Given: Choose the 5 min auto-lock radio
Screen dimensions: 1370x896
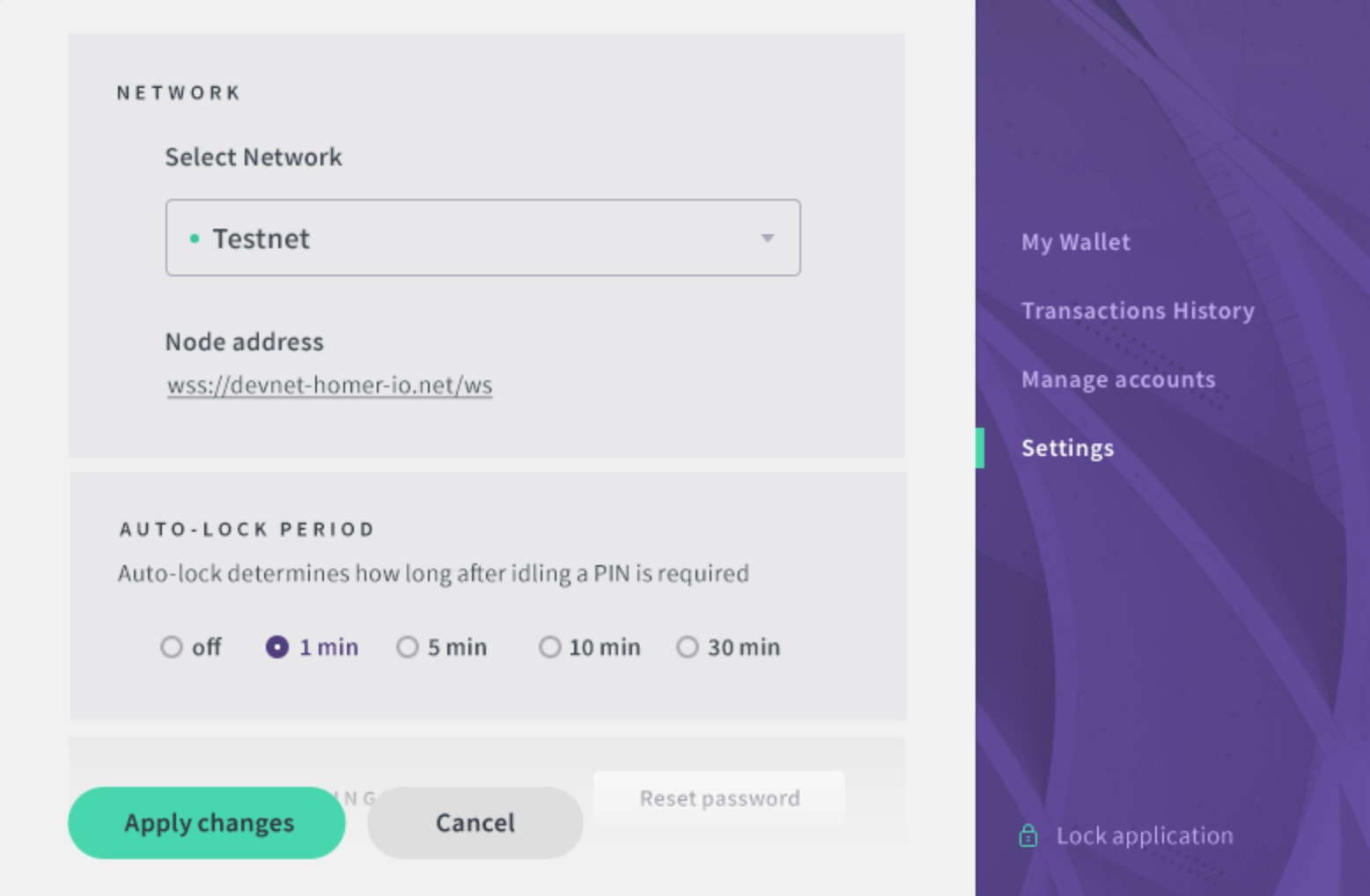Looking at the screenshot, I should (408, 647).
